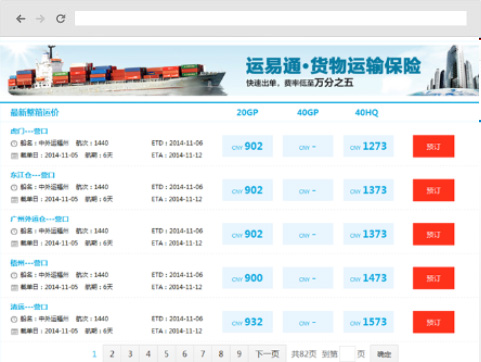Click the browser address bar
The height and width of the screenshot is (362, 481).
271,18
